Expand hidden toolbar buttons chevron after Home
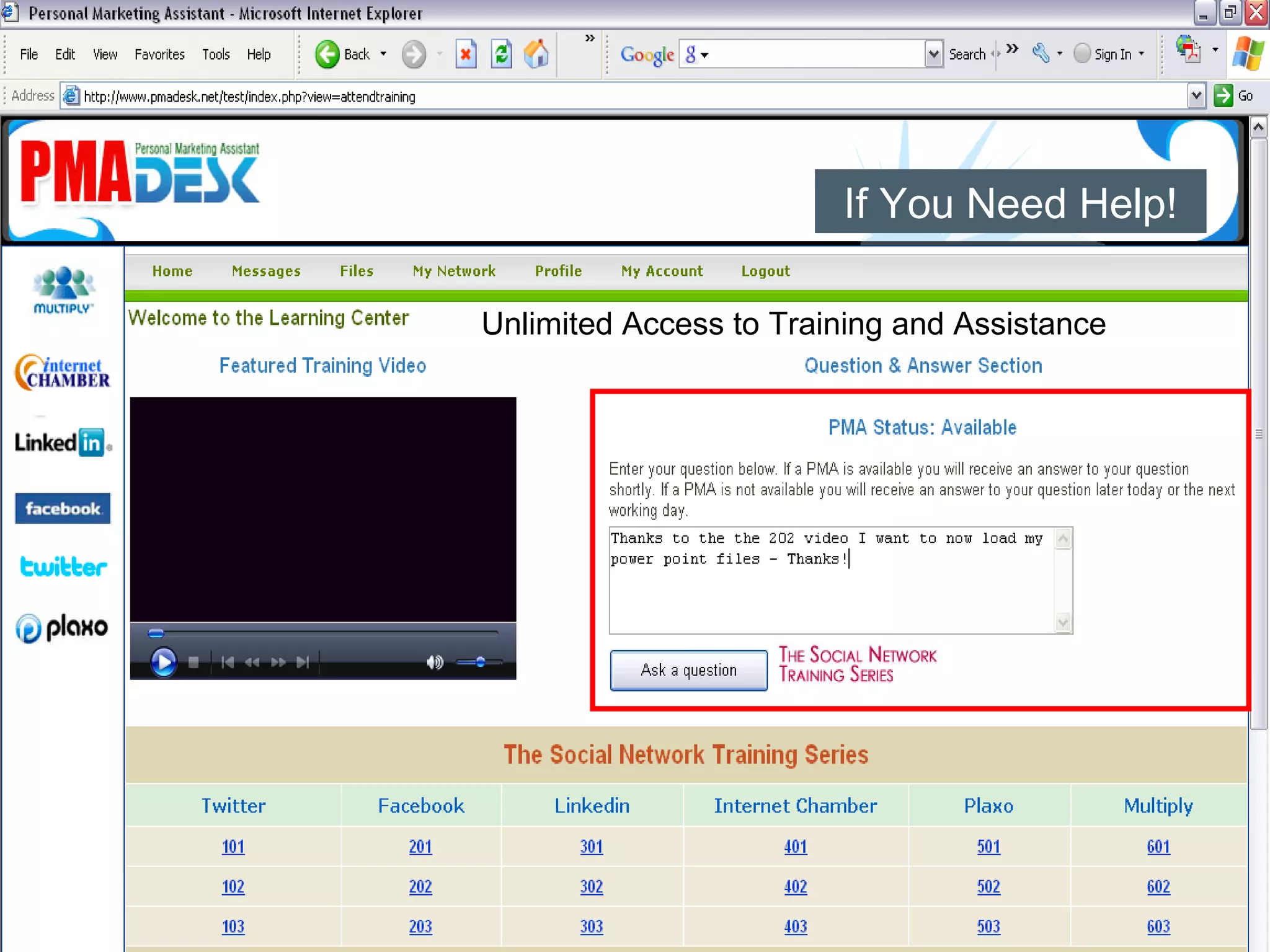Viewport: 1270px width, 952px height. pyautogui.click(x=590, y=38)
